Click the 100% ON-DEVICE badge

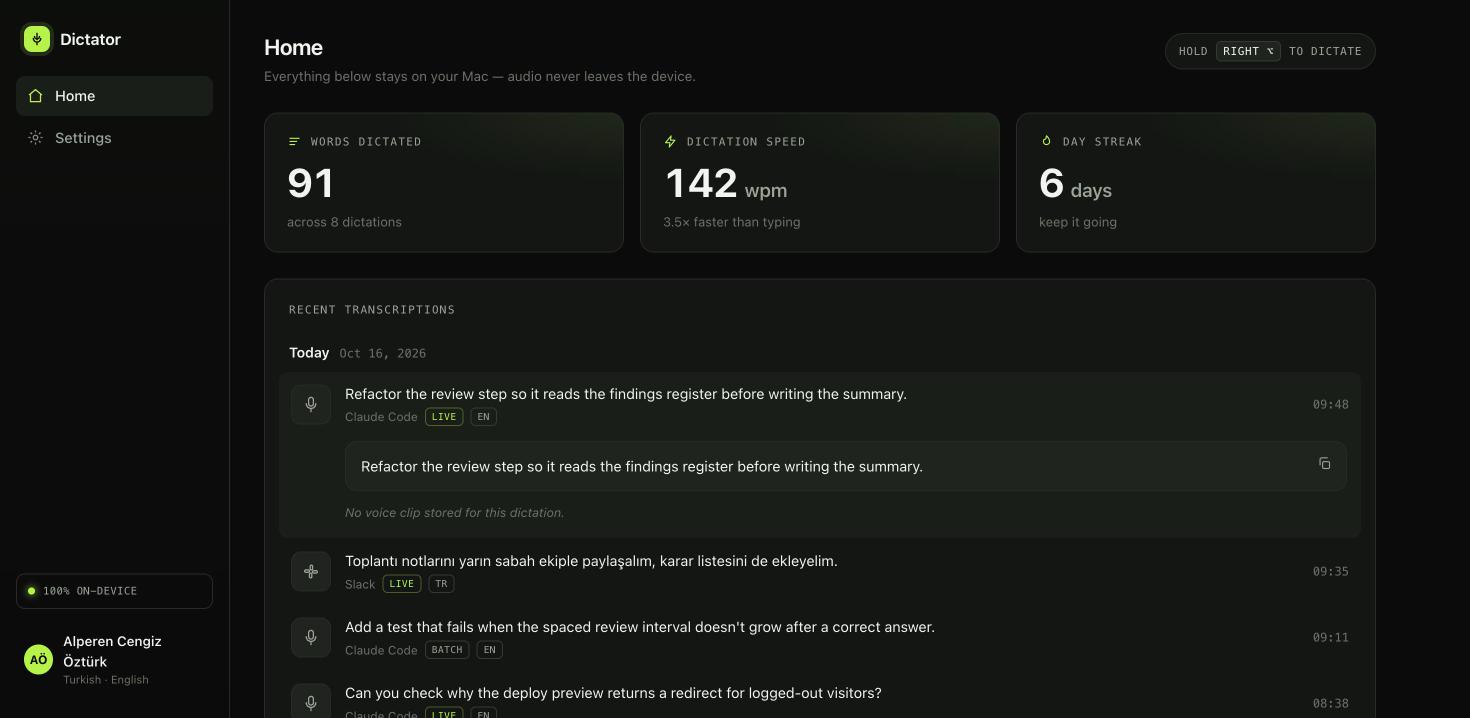tap(114, 591)
